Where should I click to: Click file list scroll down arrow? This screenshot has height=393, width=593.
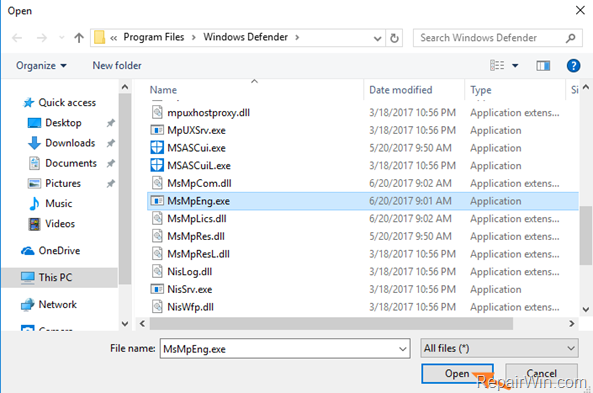[586, 309]
